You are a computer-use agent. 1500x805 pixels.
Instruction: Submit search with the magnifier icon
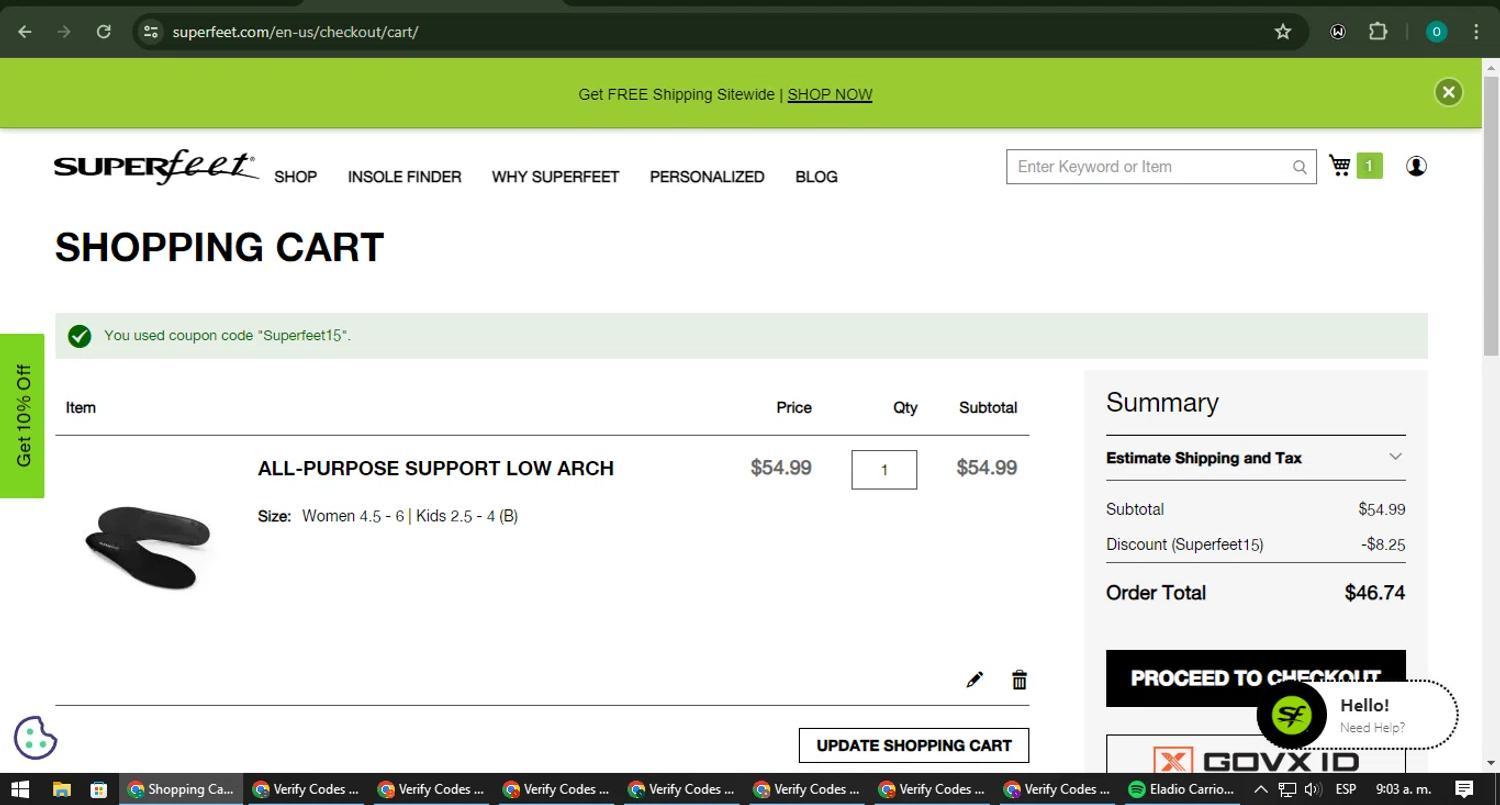click(1300, 167)
